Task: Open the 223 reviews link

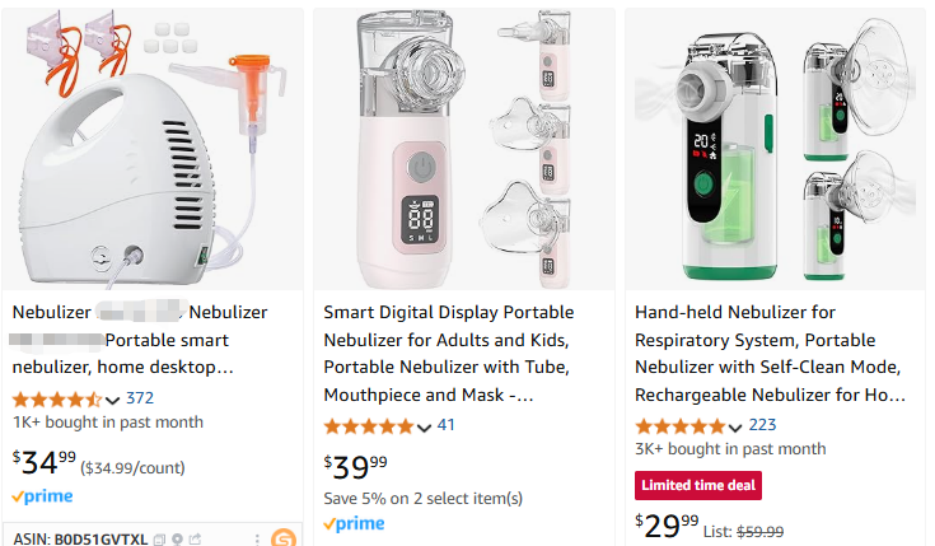Action: click(x=762, y=426)
